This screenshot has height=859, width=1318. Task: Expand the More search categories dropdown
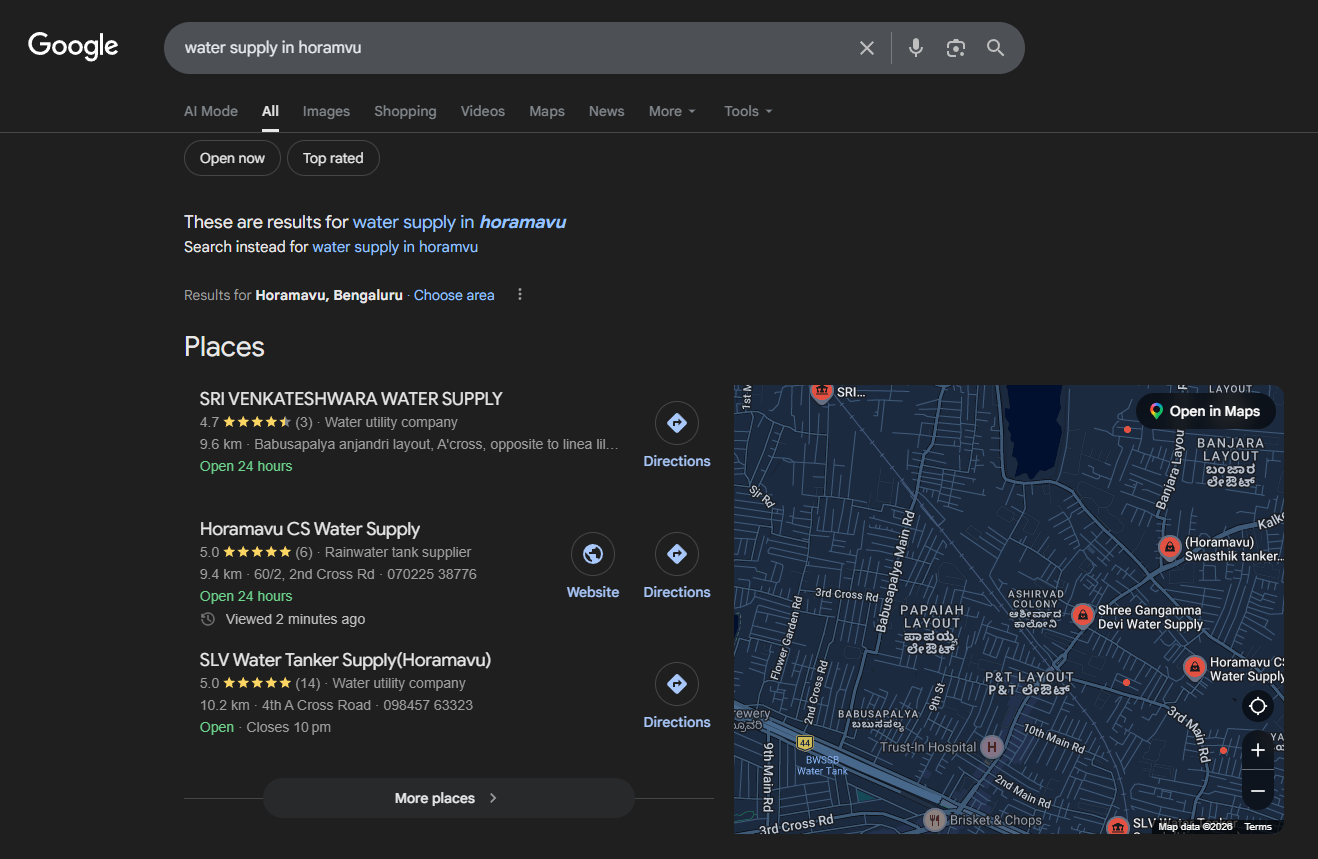pos(672,111)
